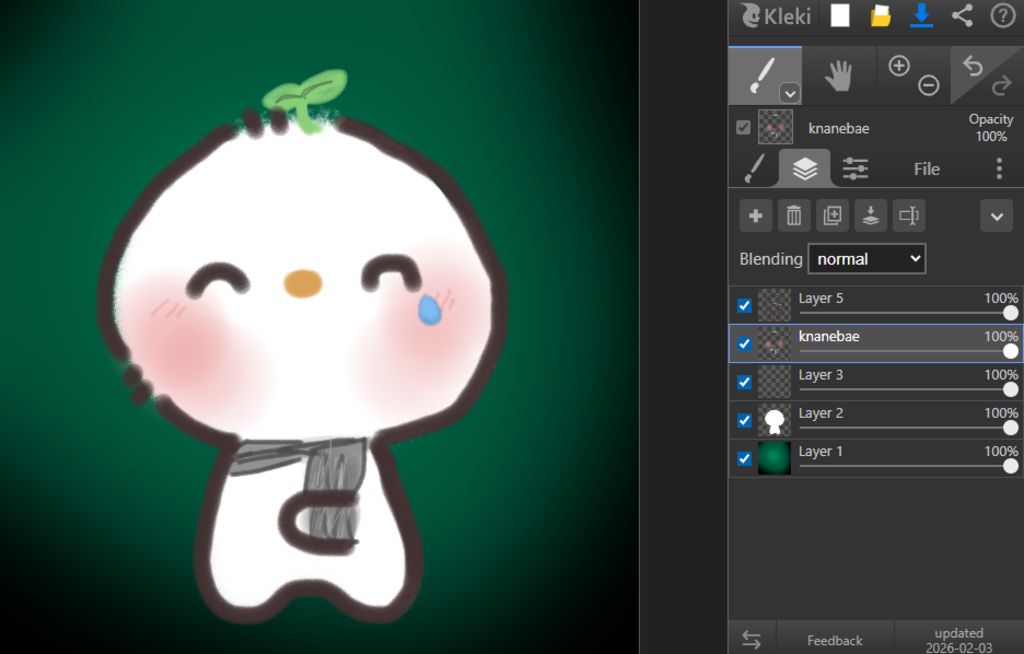Rename the selected layer
Viewport: 1024px width, 654px height.
tap(909, 216)
